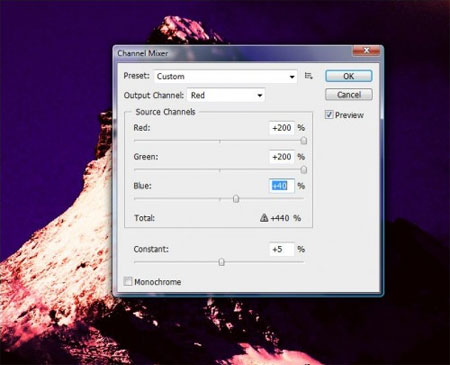
Task: Click the Preset: label
Action: point(136,76)
